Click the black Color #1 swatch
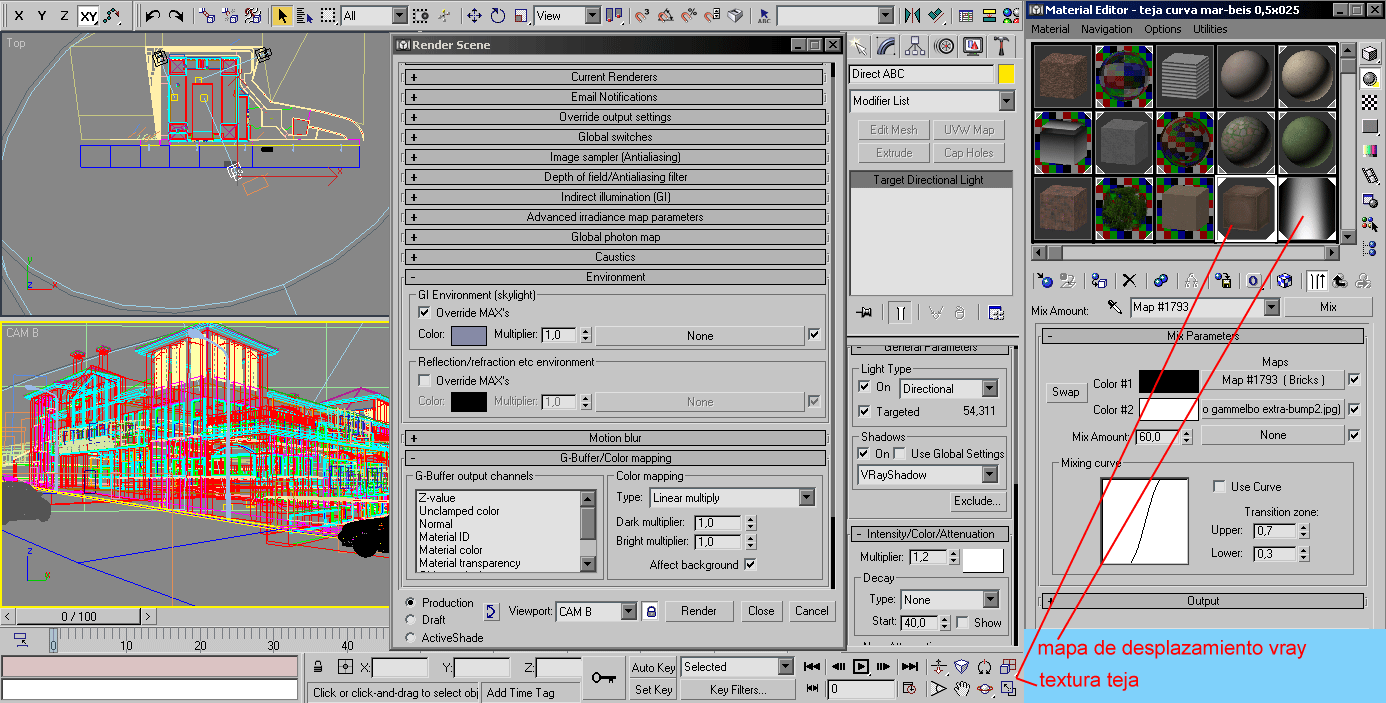This screenshot has width=1386, height=703. click(1168, 381)
